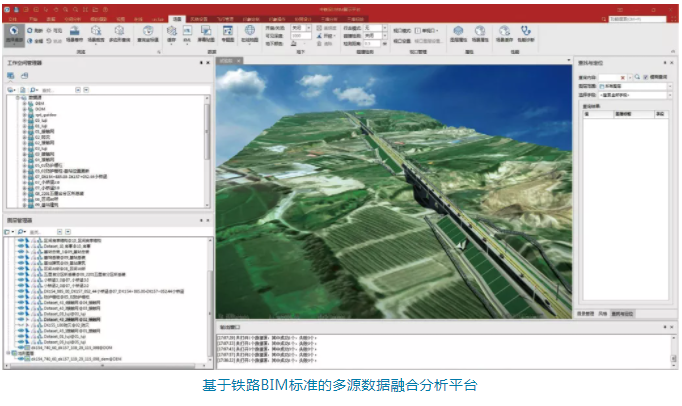
Task: Switch to 查找与定位 bottom tab
Action: pyautogui.click(x=622, y=313)
